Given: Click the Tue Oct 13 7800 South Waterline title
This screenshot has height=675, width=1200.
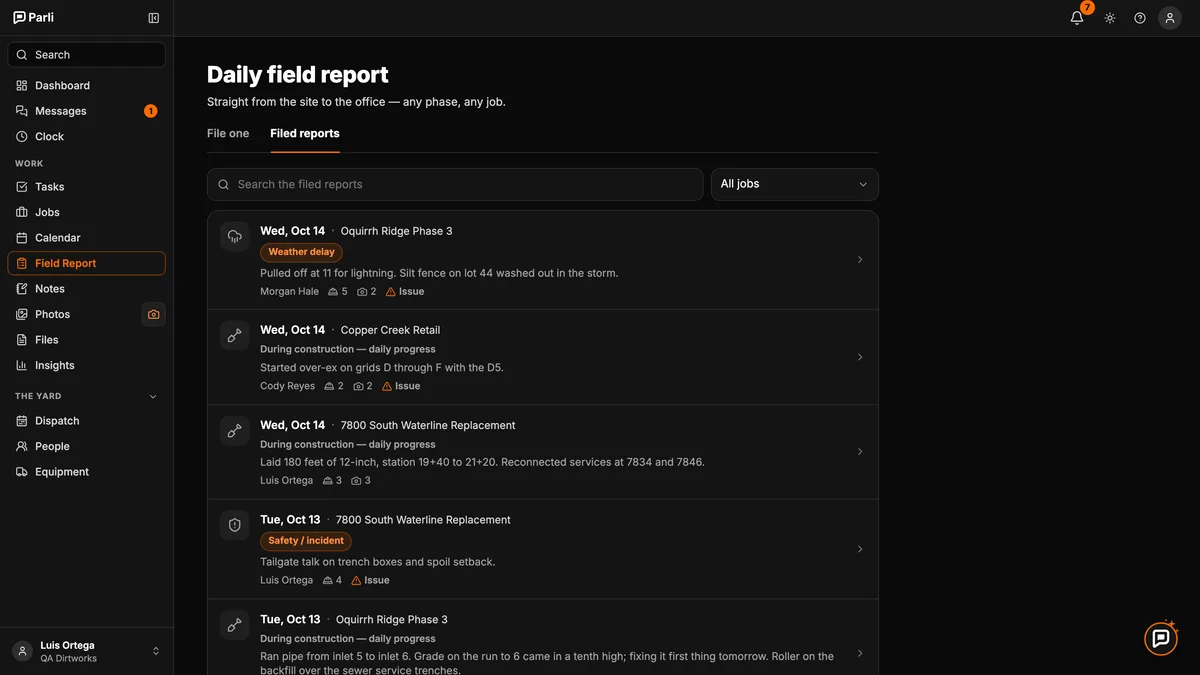Looking at the screenshot, I should coord(423,520).
